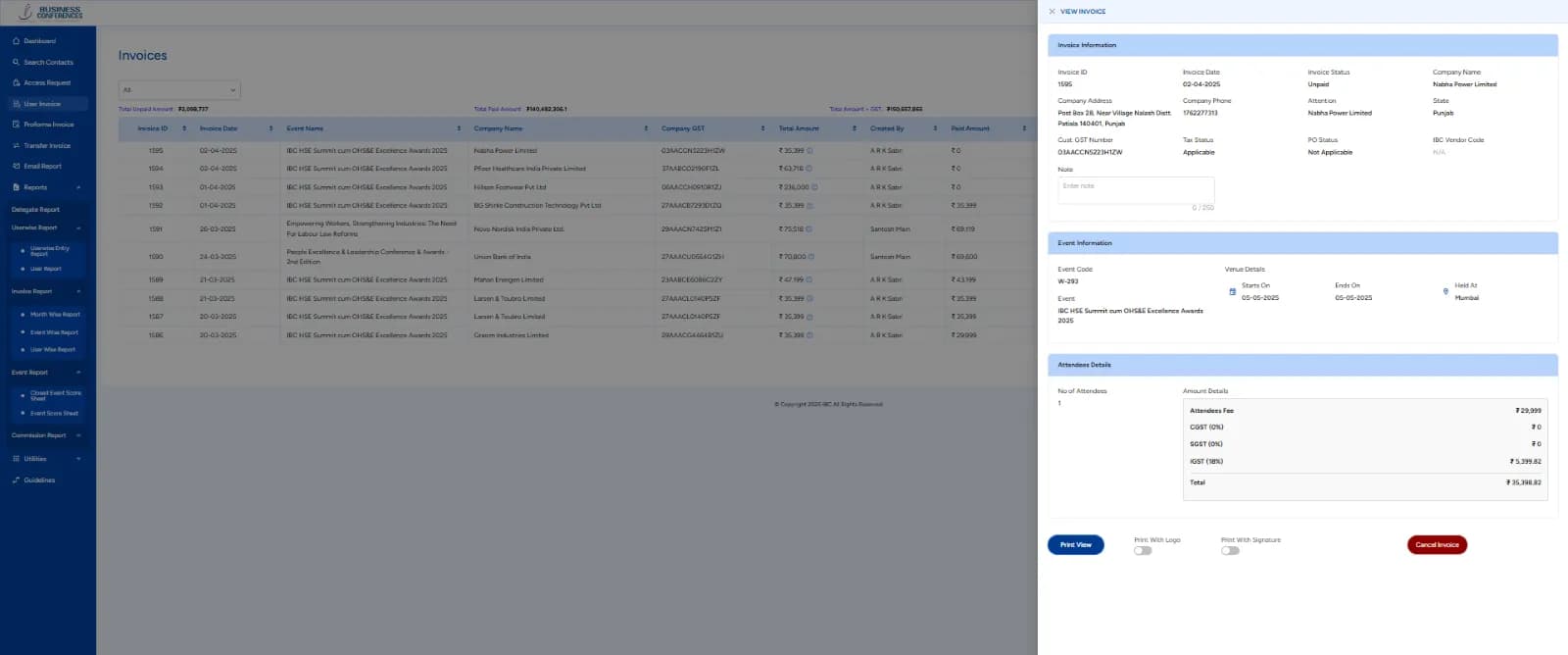
Task: Open User Report under Userwise Report
Action: pos(45,269)
